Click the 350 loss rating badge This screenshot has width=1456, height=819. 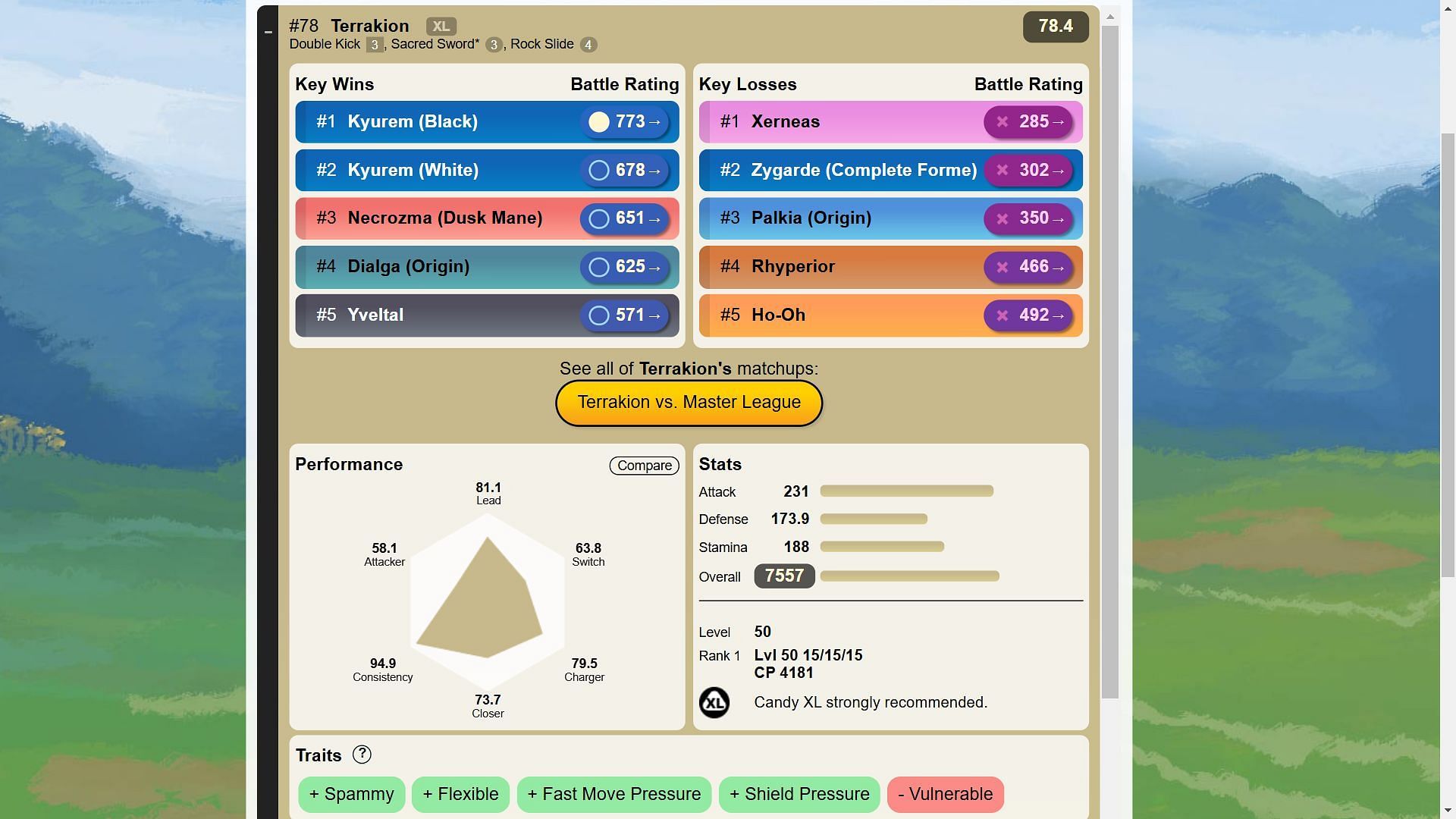[x=1028, y=218]
